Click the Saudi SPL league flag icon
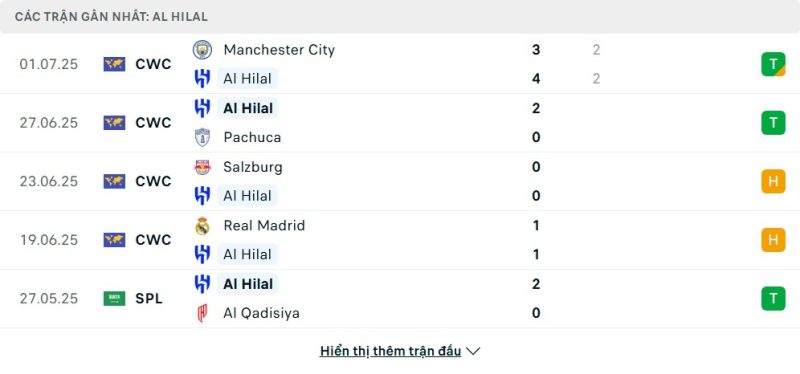This screenshot has width=800, height=374. point(114,298)
